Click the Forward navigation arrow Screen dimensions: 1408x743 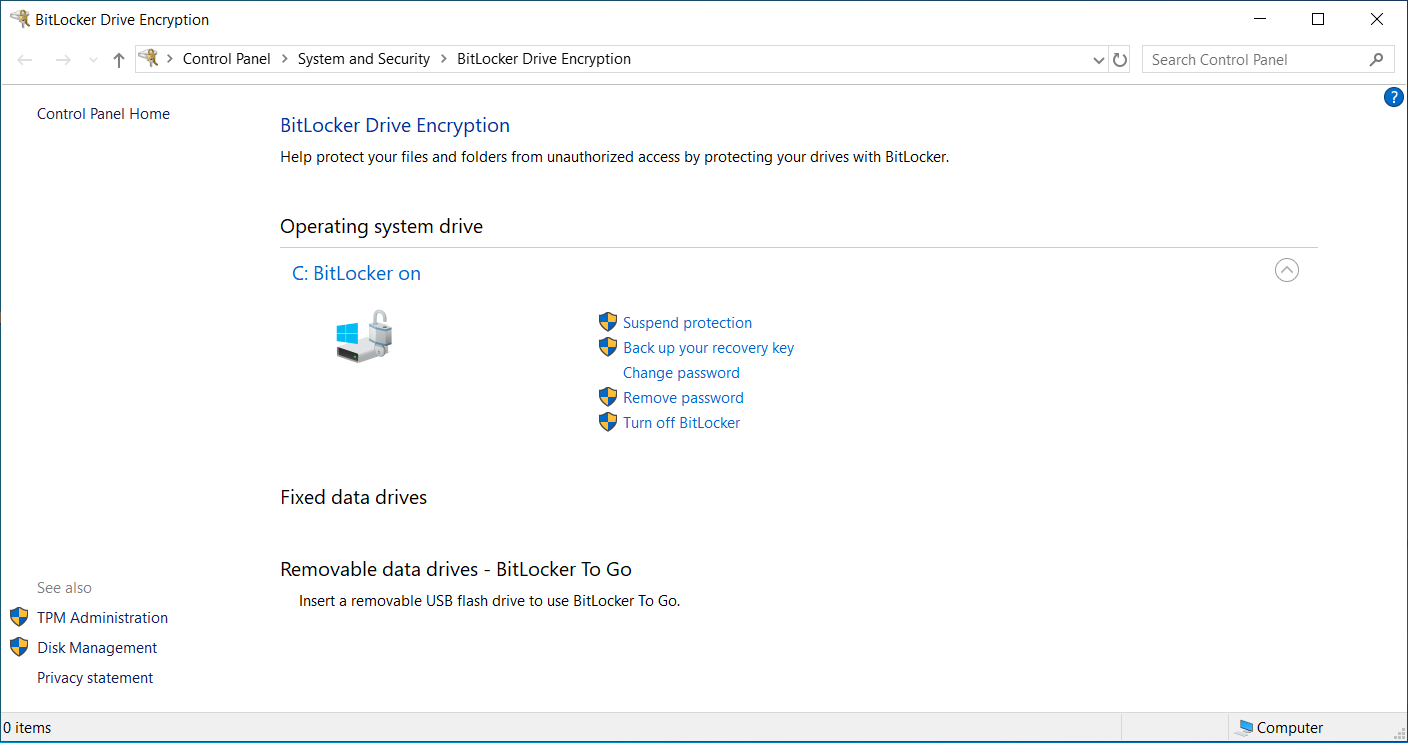point(63,60)
